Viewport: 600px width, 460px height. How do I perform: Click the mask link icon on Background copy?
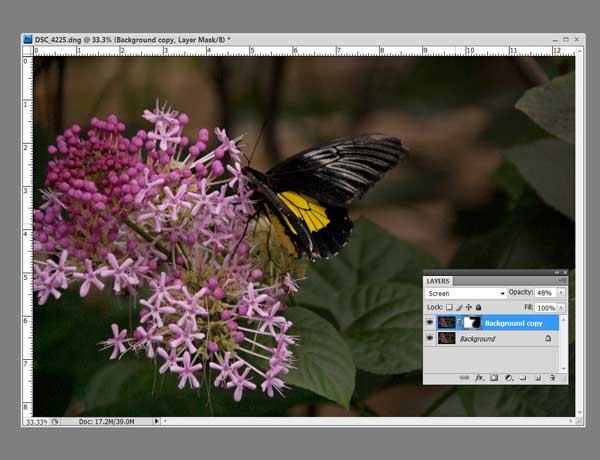(459, 323)
